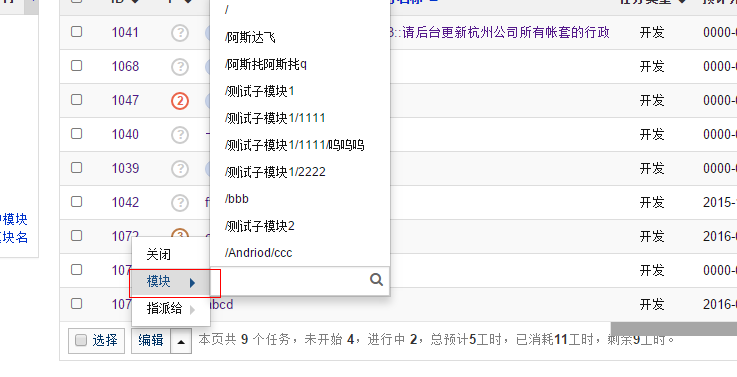Viewport: 737px width, 377px height.
Task: Click the horizontal scrollbar under the table
Action: point(674,328)
